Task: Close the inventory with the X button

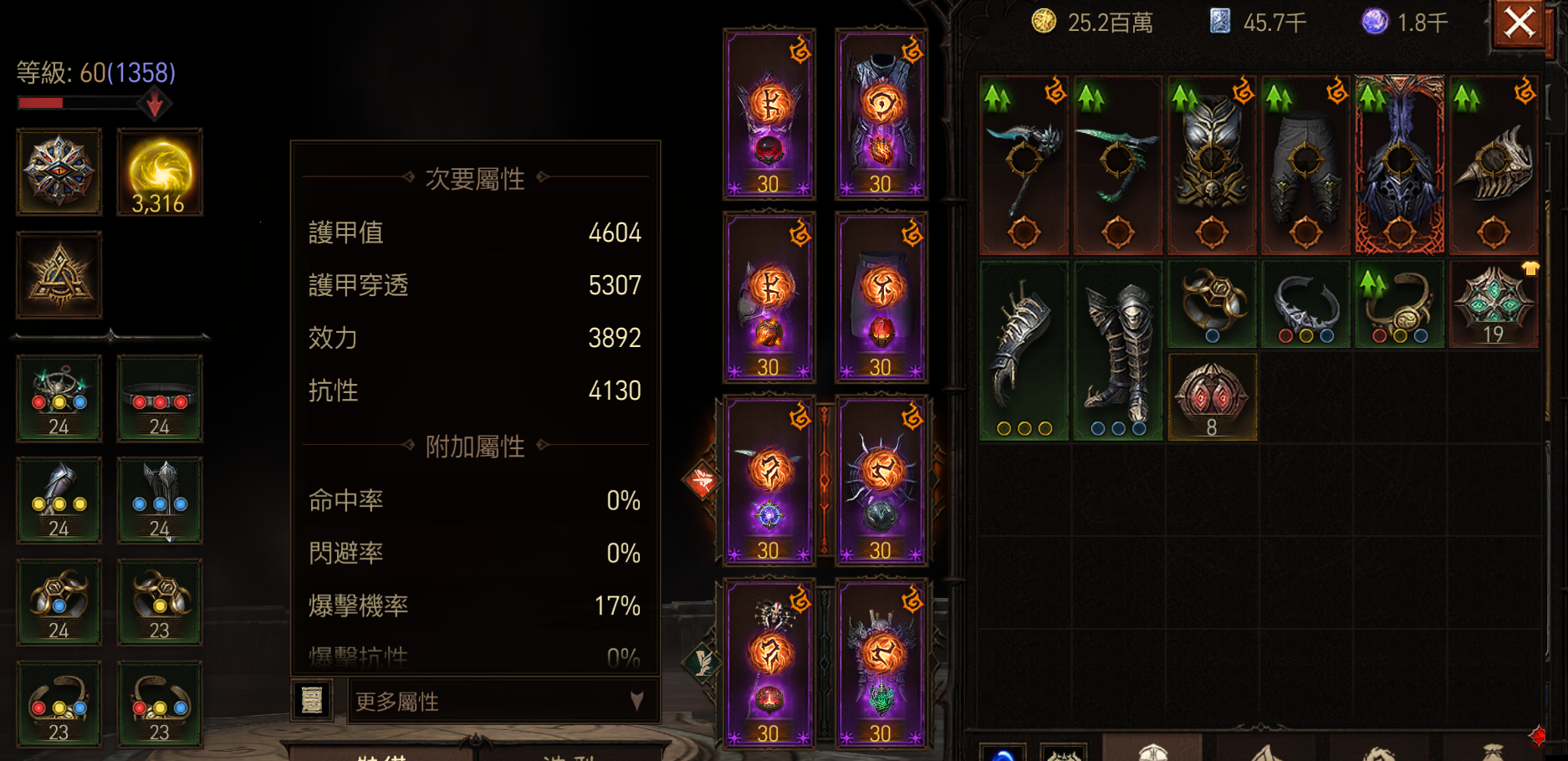Action: 1519,23
